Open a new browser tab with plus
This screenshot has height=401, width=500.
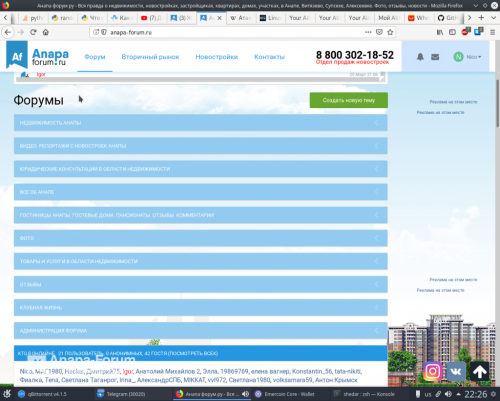click(481, 18)
